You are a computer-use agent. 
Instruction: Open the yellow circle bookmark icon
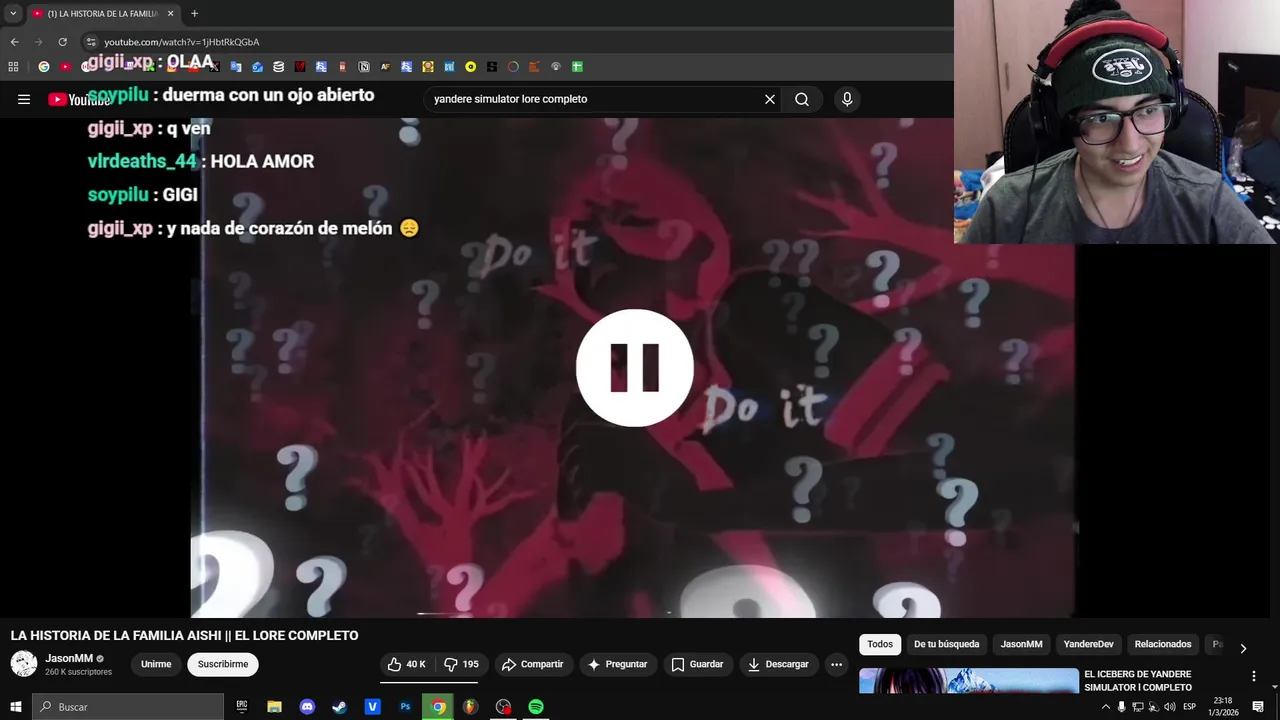470,67
